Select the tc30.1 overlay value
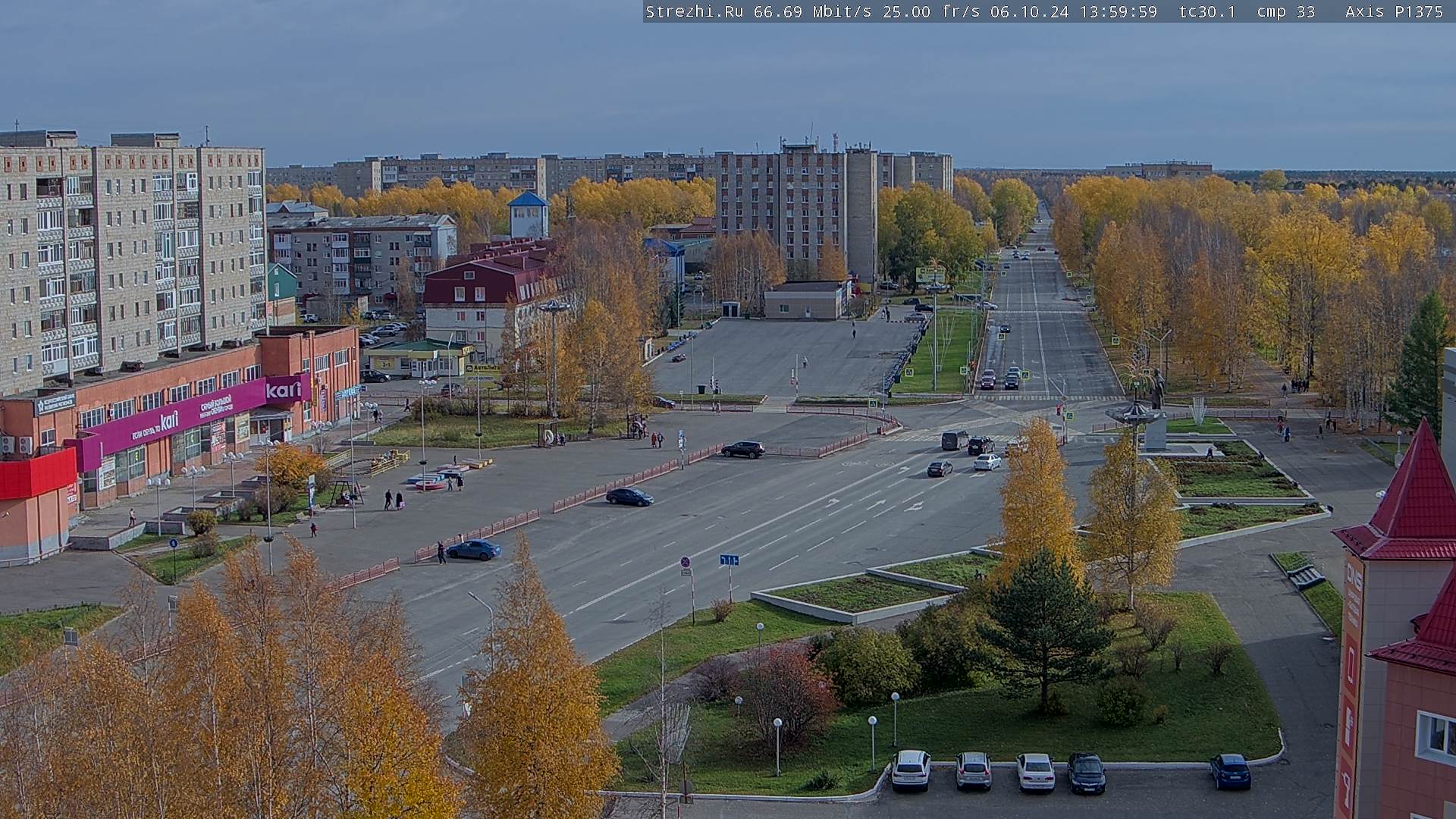1456x819 pixels. coord(1207,11)
